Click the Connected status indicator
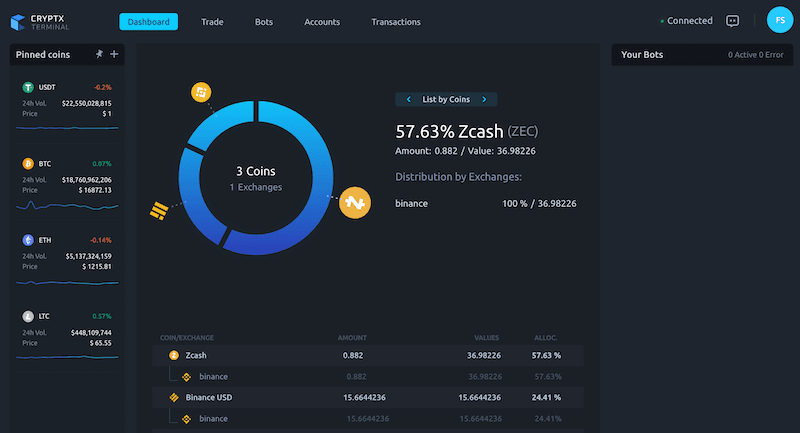800x433 pixels. pos(687,21)
